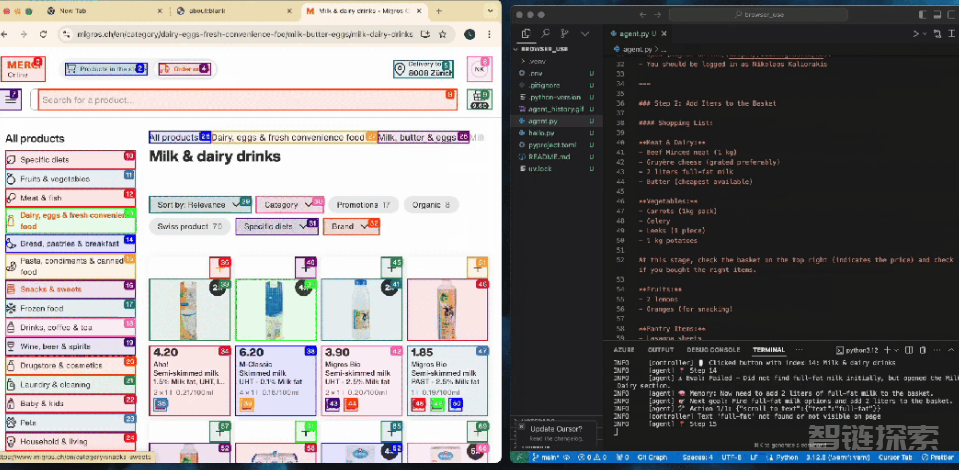Image resolution: width=959 pixels, height=470 pixels.
Task: Close the agent.py editor tab
Action: 664,34
